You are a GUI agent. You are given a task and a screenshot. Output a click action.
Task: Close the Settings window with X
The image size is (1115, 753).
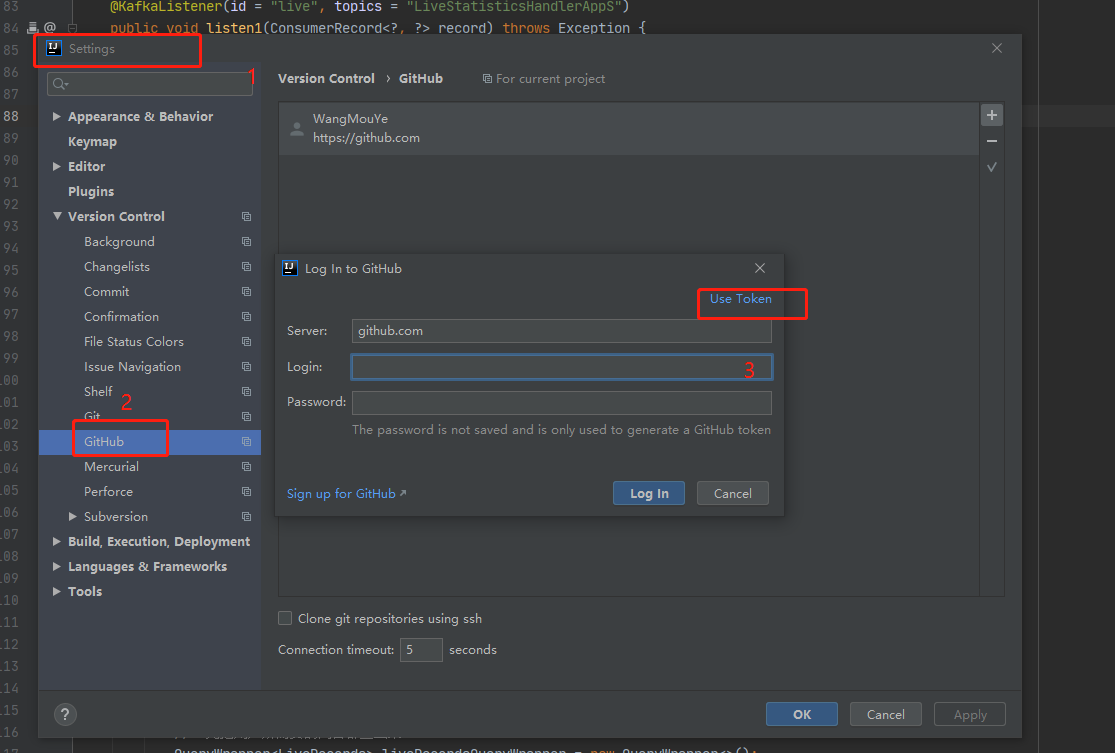pos(997,48)
